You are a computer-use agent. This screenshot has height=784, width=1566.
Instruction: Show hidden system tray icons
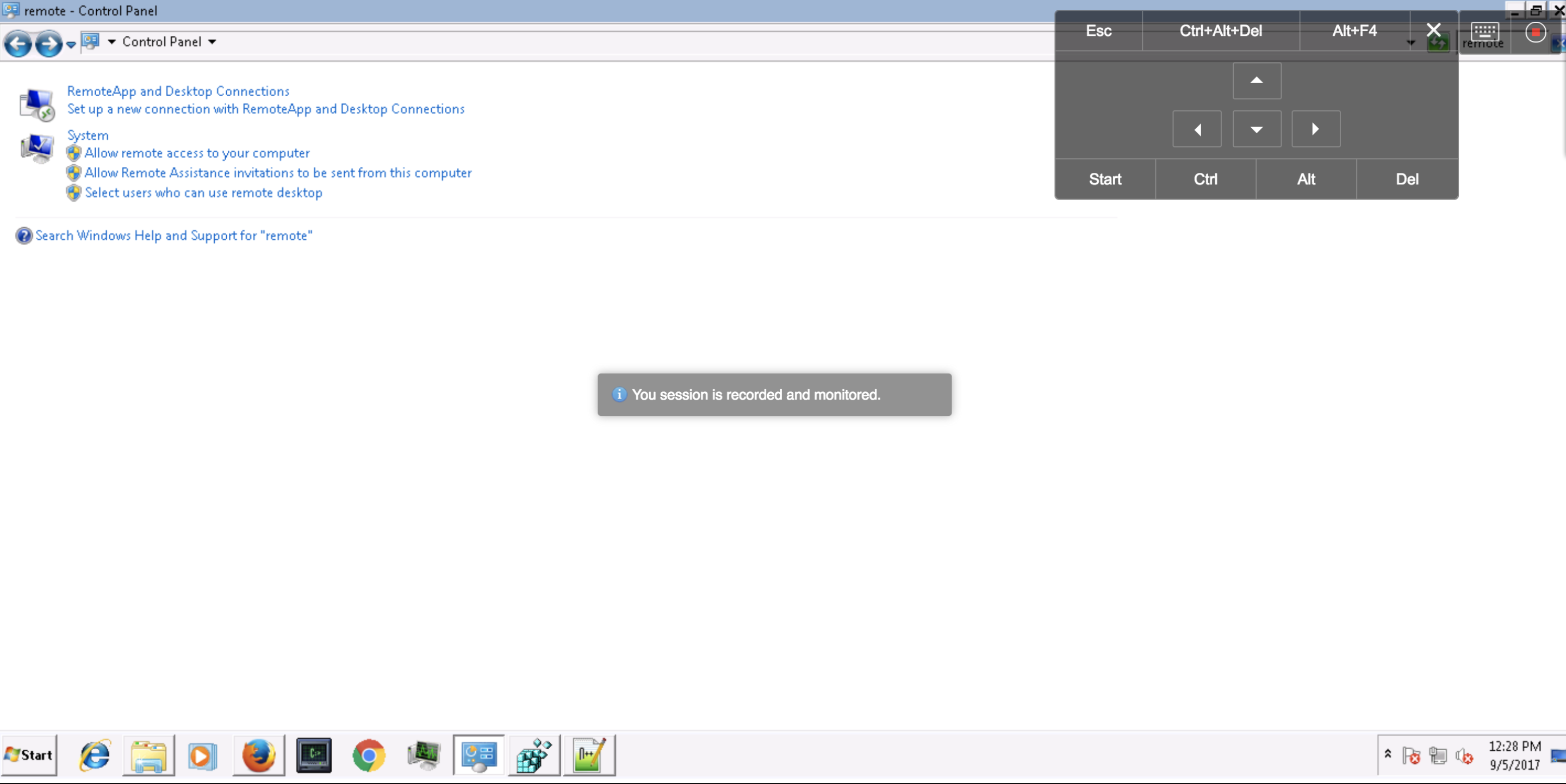(x=1387, y=754)
